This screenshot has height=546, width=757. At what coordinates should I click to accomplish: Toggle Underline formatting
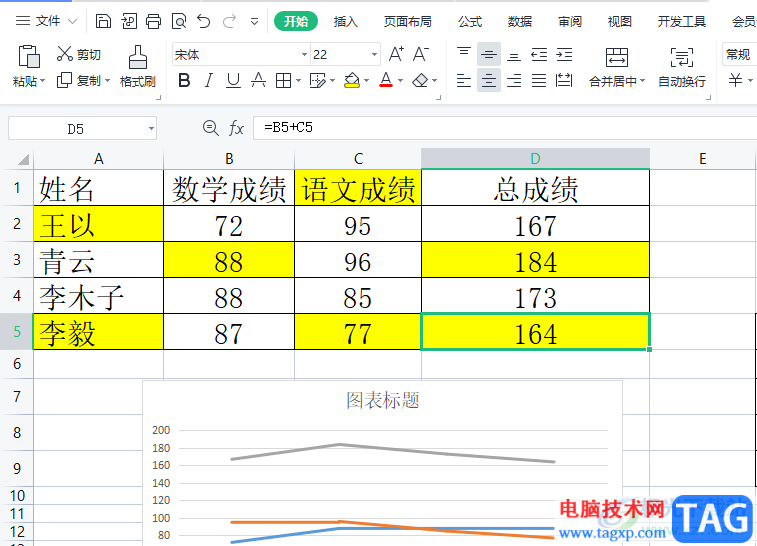coord(233,80)
